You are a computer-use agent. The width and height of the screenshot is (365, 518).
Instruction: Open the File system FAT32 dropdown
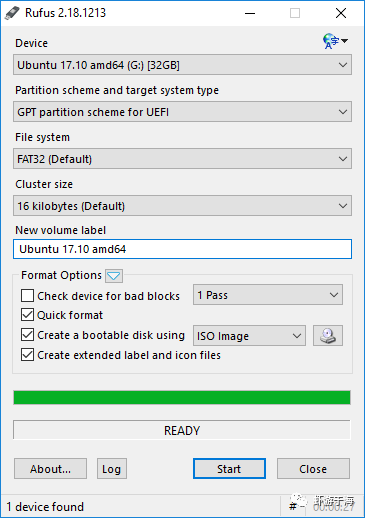click(182, 159)
